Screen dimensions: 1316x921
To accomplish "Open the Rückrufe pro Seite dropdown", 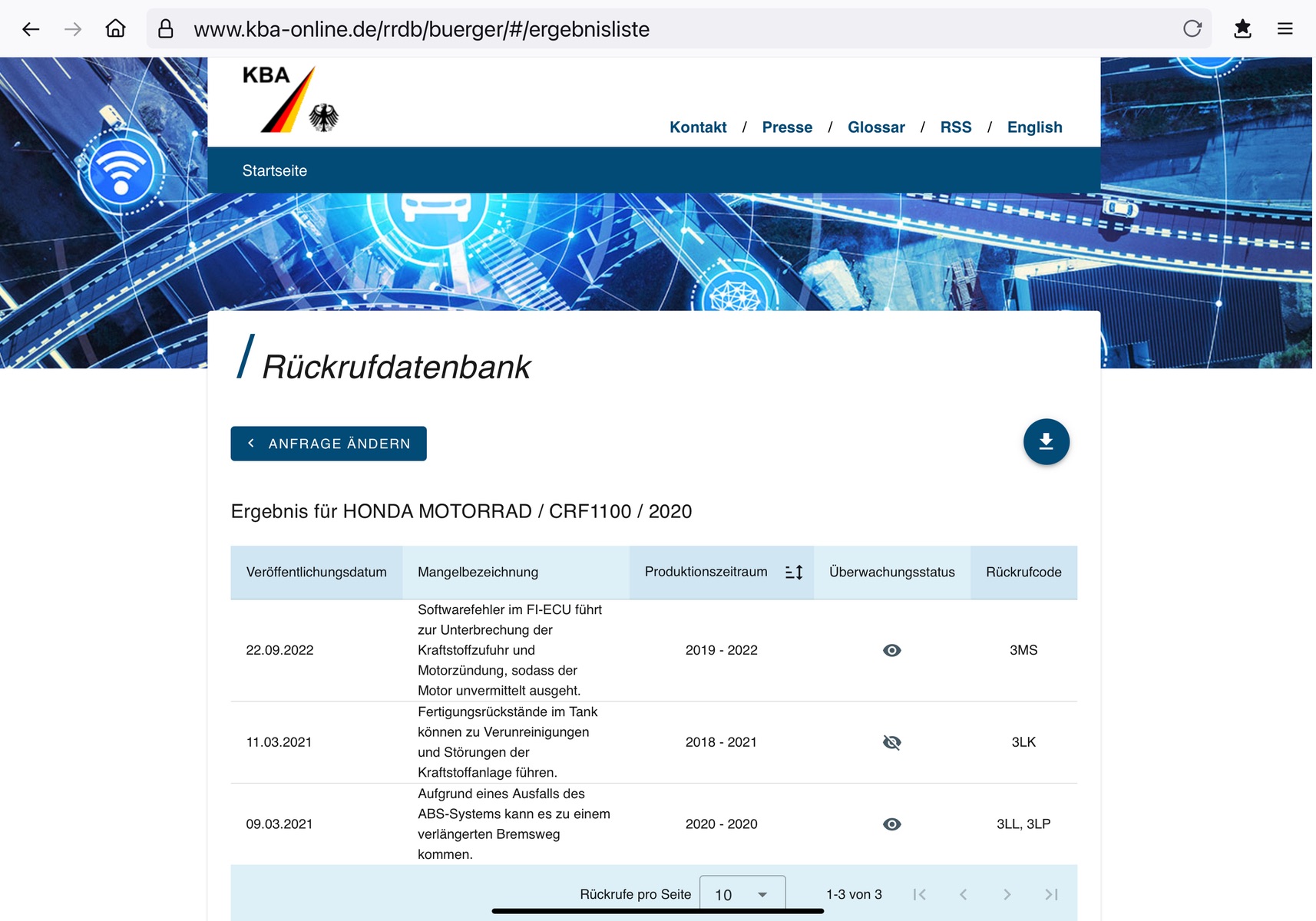I will pos(742,894).
